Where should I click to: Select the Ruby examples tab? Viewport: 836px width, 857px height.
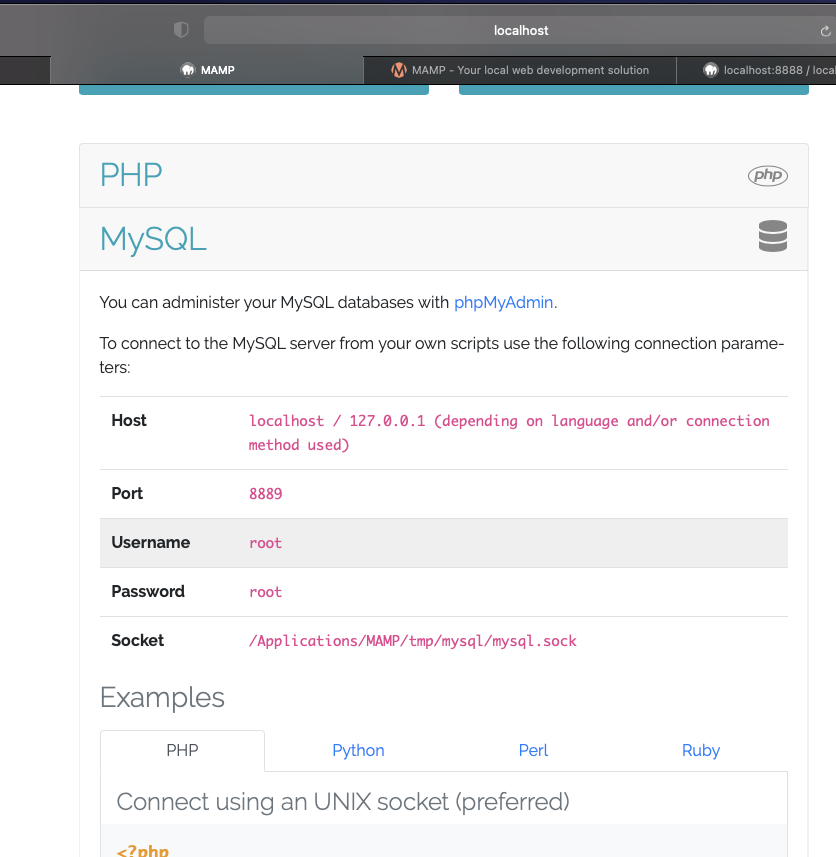click(x=700, y=750)
